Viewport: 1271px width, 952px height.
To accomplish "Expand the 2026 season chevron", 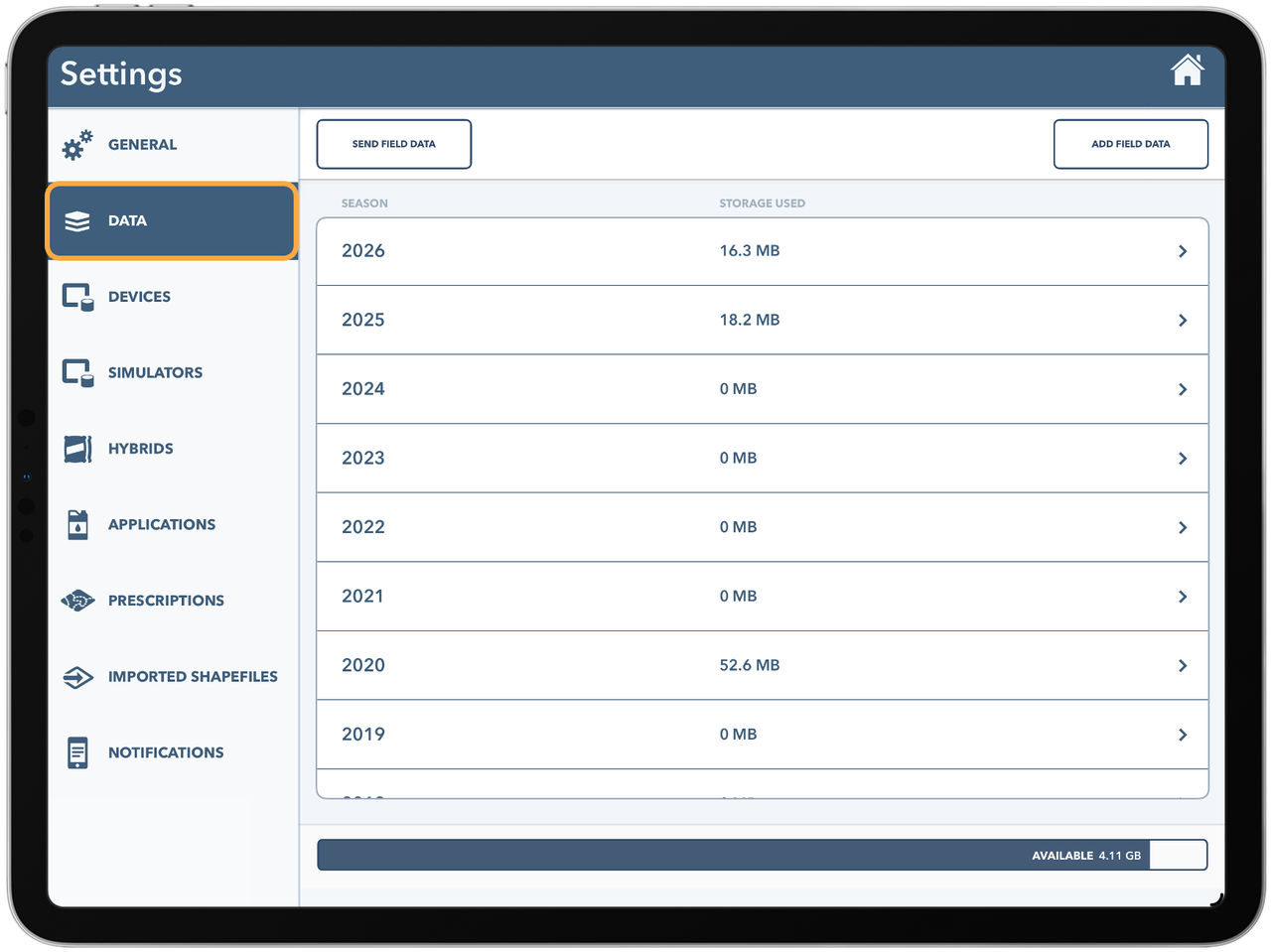I will [1183, 251].
